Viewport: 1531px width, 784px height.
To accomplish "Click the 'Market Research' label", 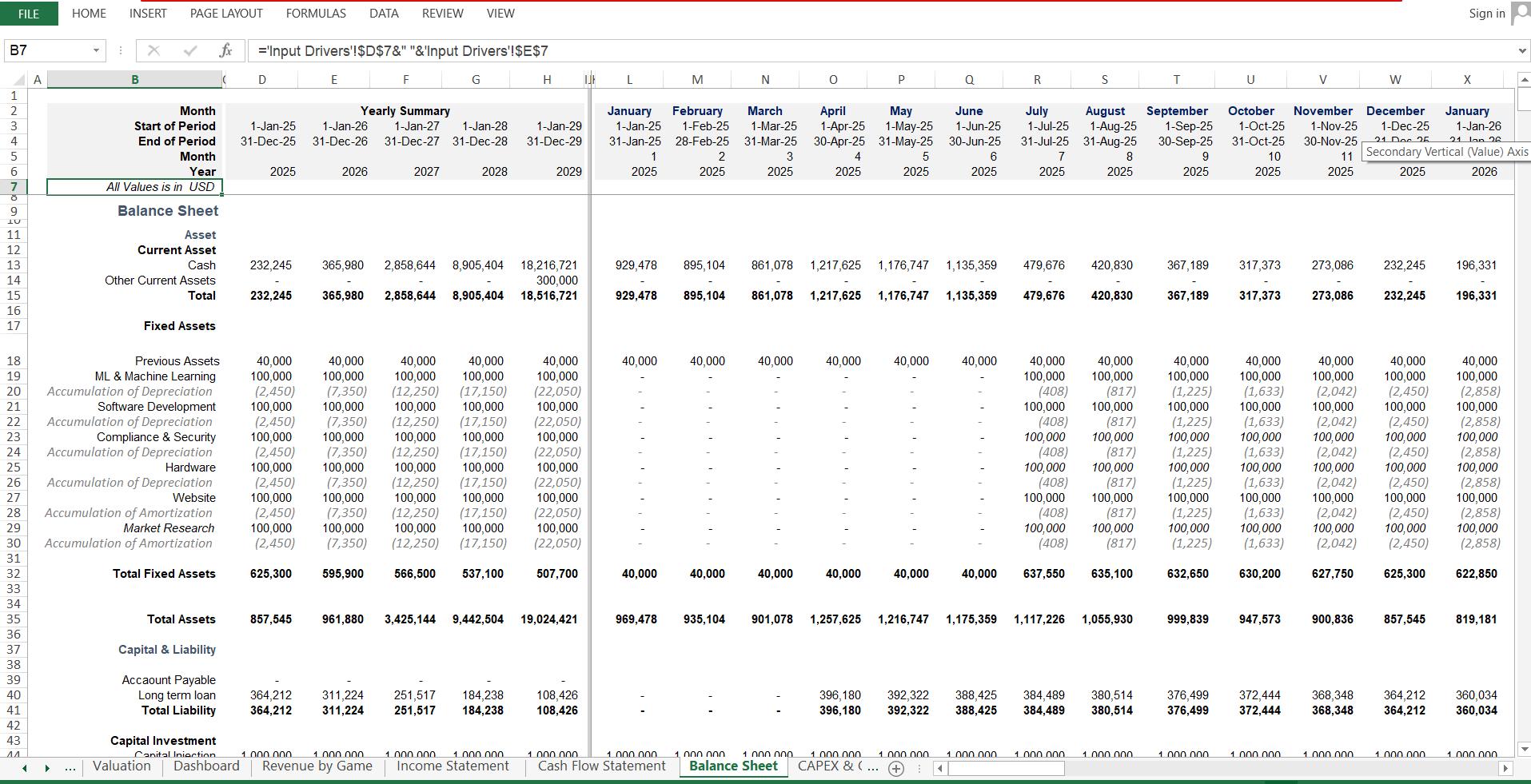I will click(x=169, y=528).
